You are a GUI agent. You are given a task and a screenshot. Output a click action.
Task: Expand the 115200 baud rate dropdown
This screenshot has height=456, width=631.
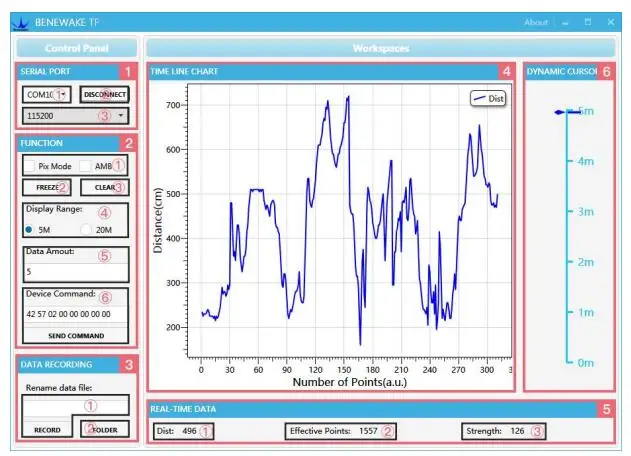(76, 116)
